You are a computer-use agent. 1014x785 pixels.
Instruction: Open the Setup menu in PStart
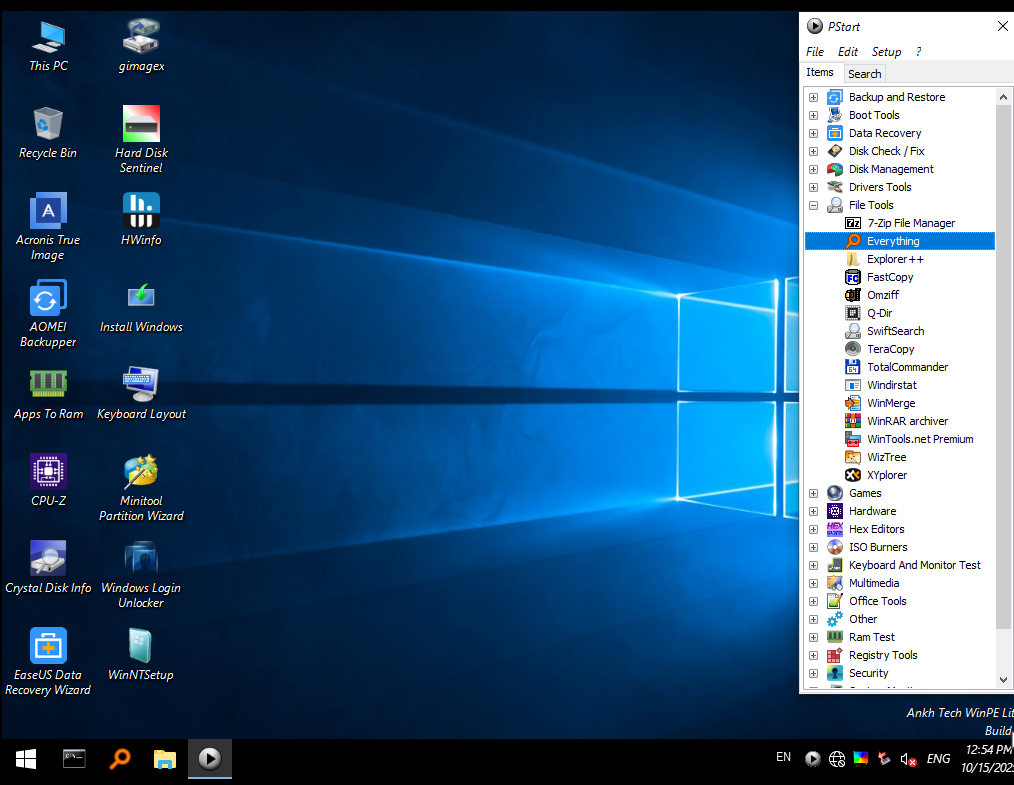886,52
